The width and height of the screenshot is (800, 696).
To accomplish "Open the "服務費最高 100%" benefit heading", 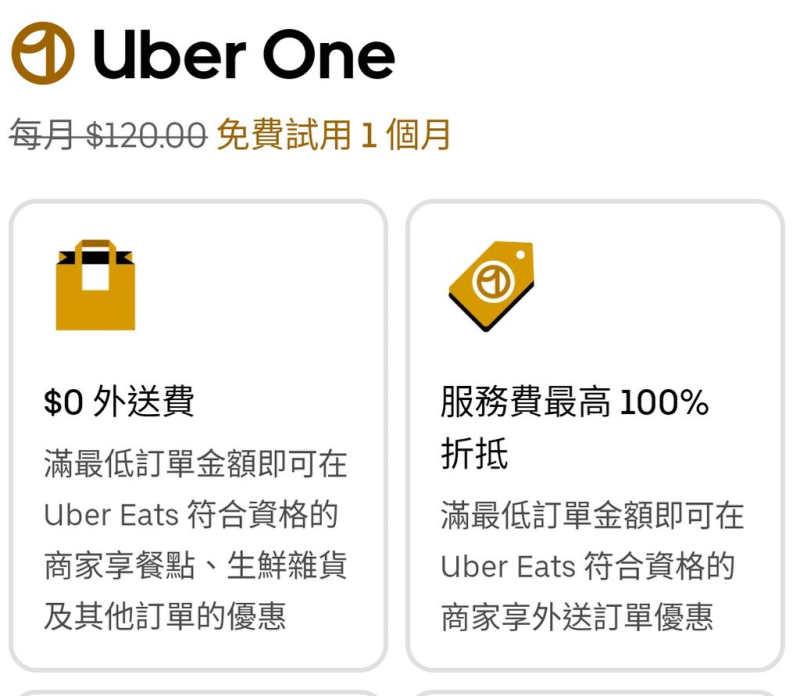I will [574, 402].
